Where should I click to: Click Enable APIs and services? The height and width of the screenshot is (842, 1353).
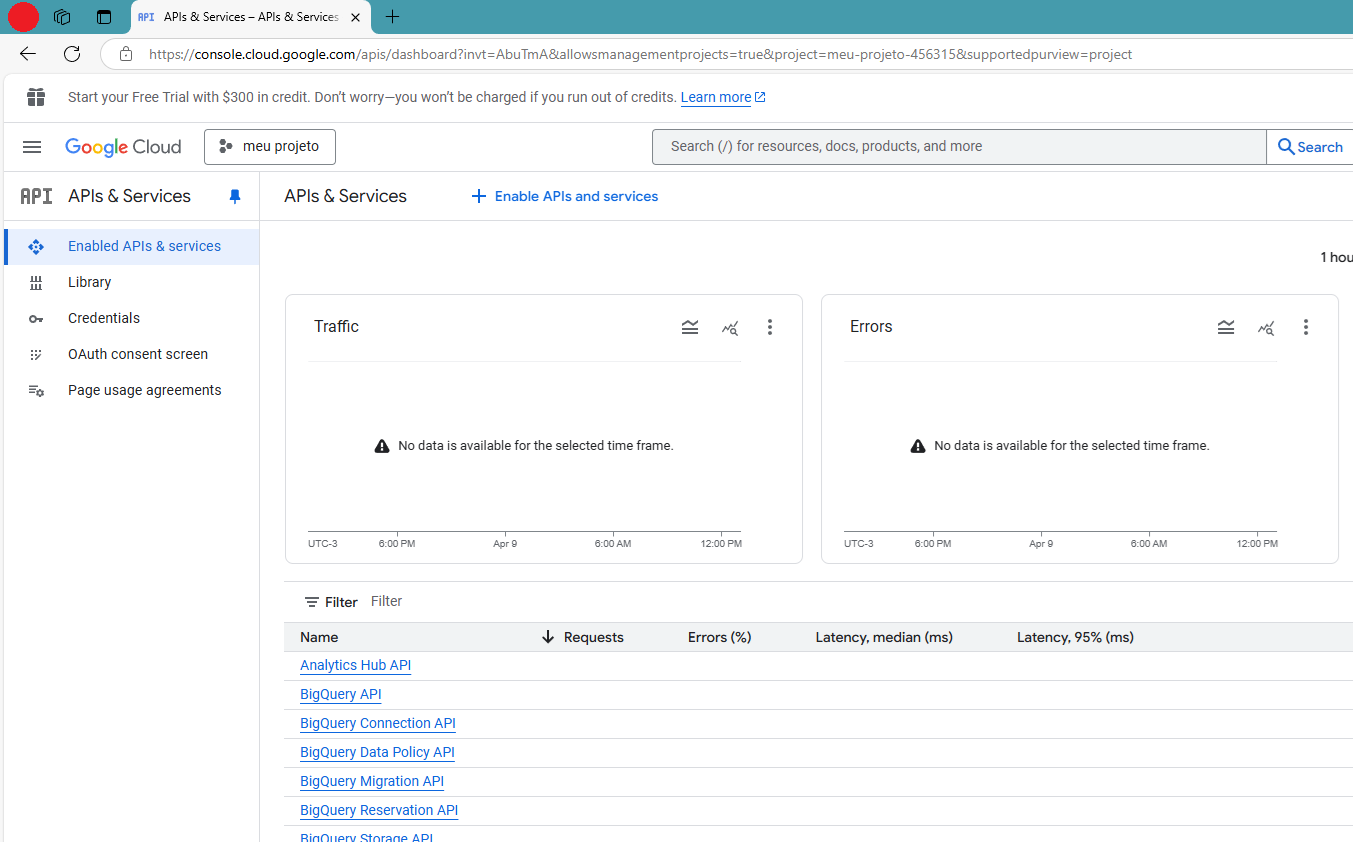click(x=565, y=196)
